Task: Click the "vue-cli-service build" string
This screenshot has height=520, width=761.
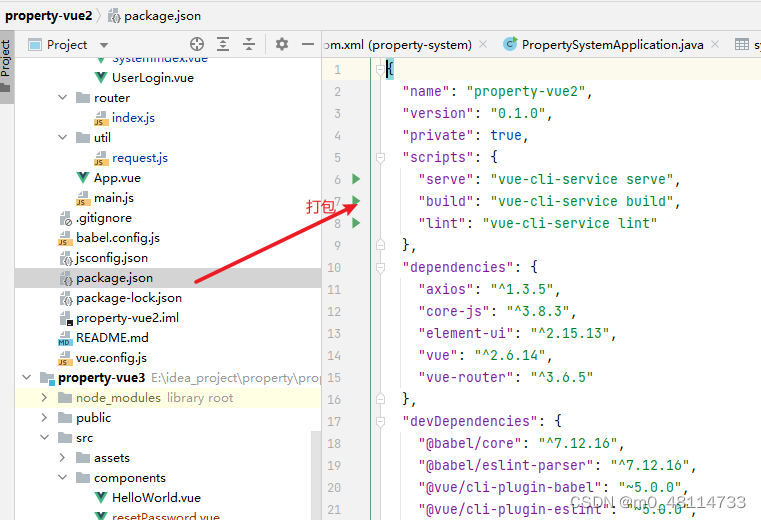Action: click(581, 201)
